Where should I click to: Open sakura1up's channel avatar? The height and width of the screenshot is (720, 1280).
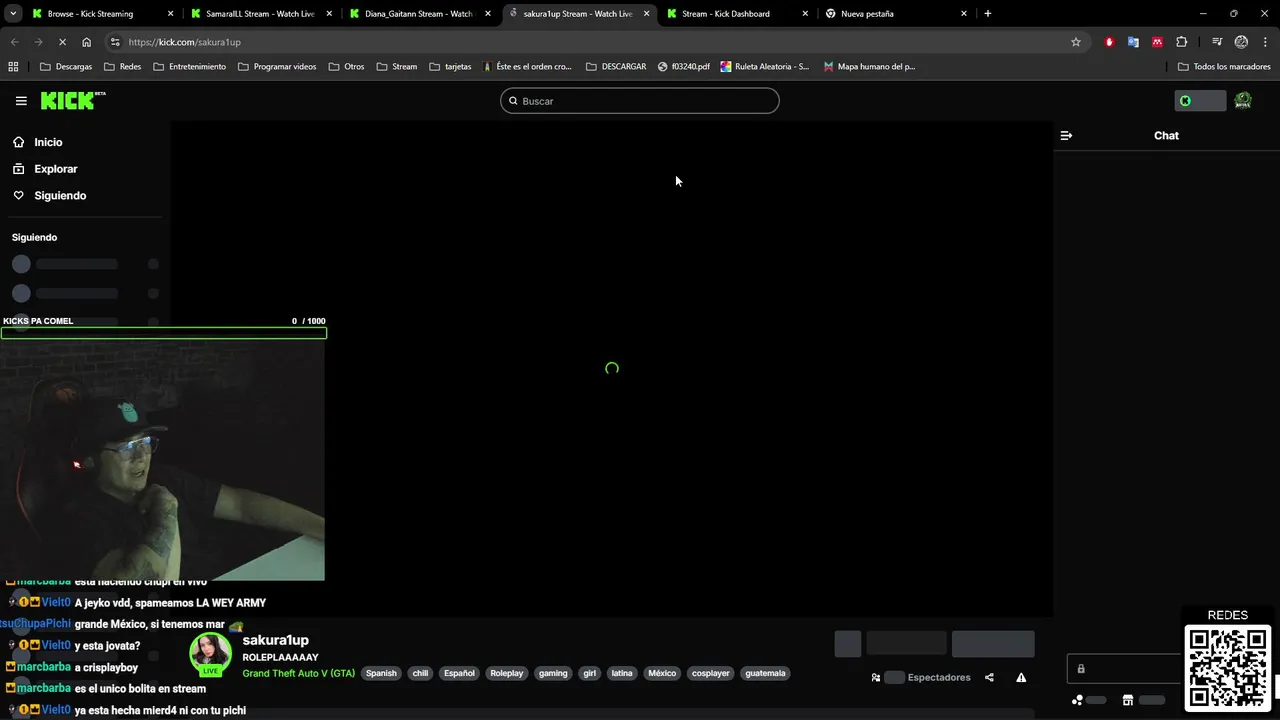click(x=210, y=654)
